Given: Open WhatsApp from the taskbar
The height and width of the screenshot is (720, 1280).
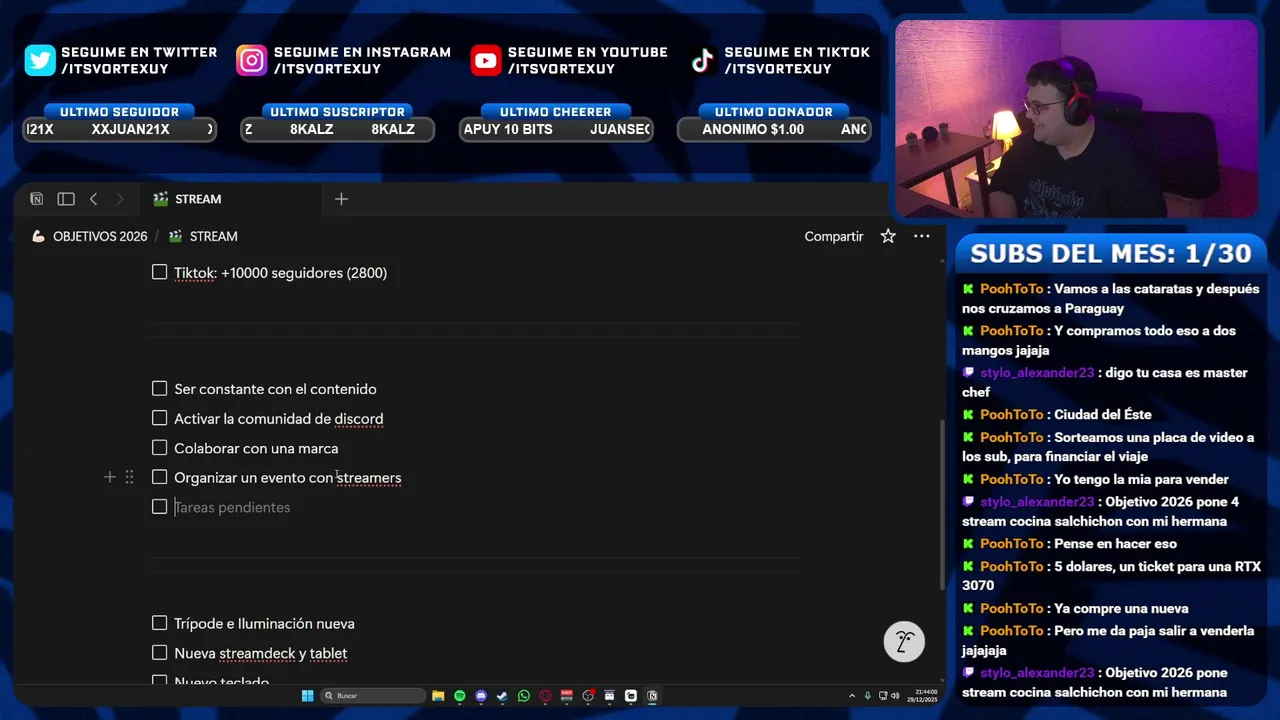Looking at the screenshot, I should coord(523,696).
